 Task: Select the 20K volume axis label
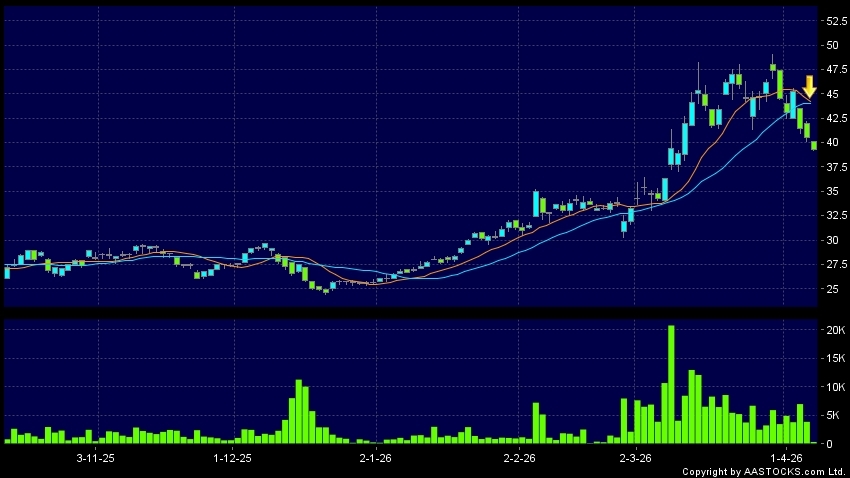pyautogui.click(x=834, y=330)
